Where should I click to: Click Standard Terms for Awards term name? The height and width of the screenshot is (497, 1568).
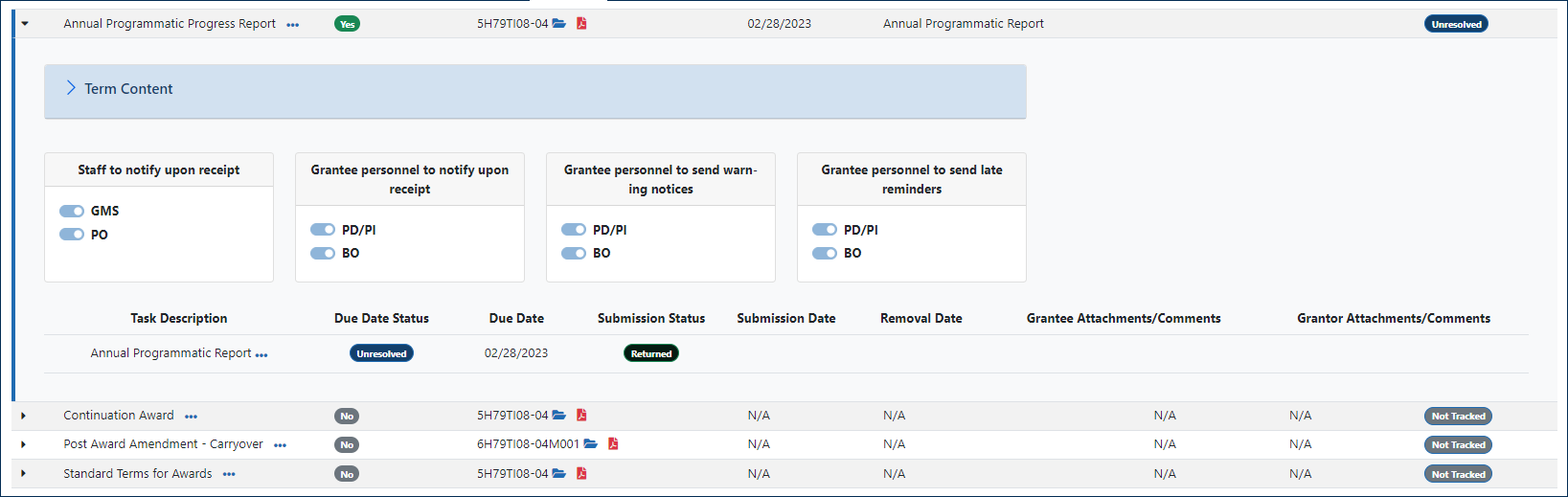click(138, 474)
